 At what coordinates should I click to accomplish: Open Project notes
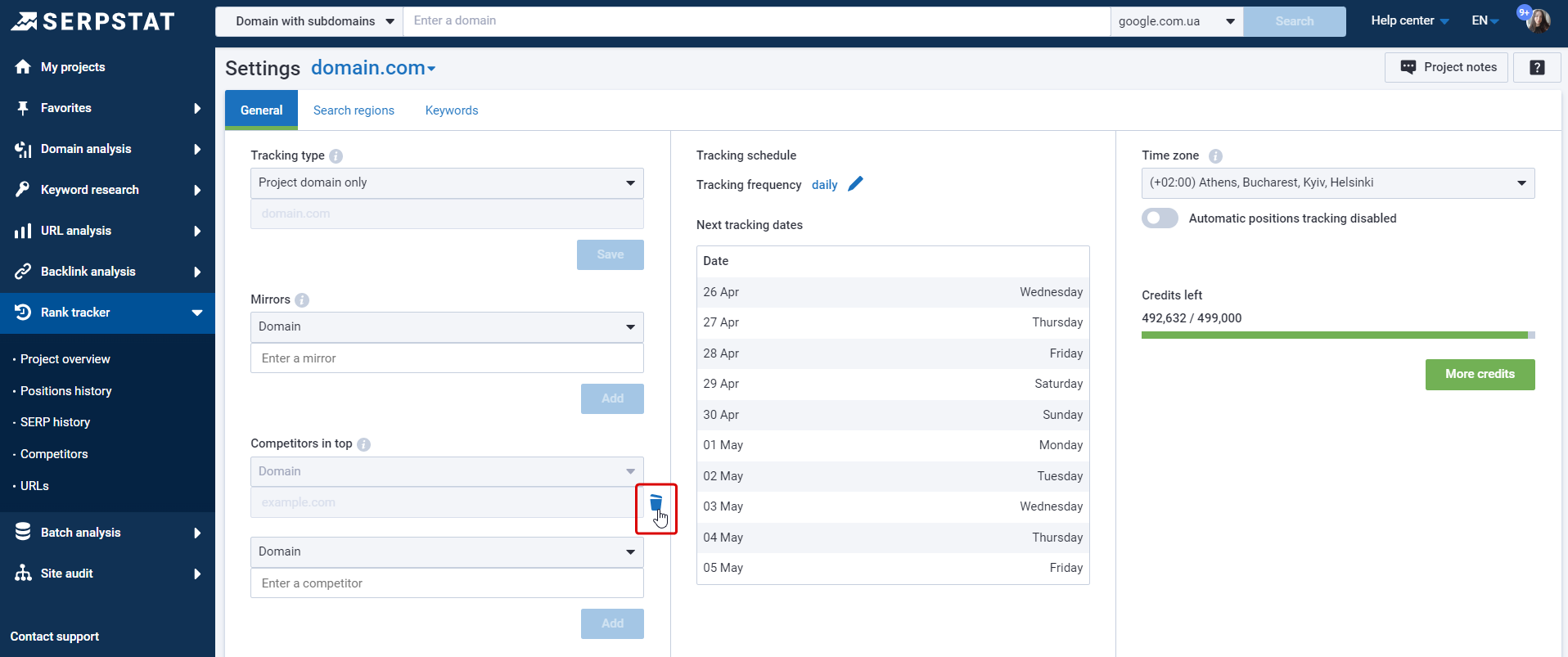tap(1448, 67)
